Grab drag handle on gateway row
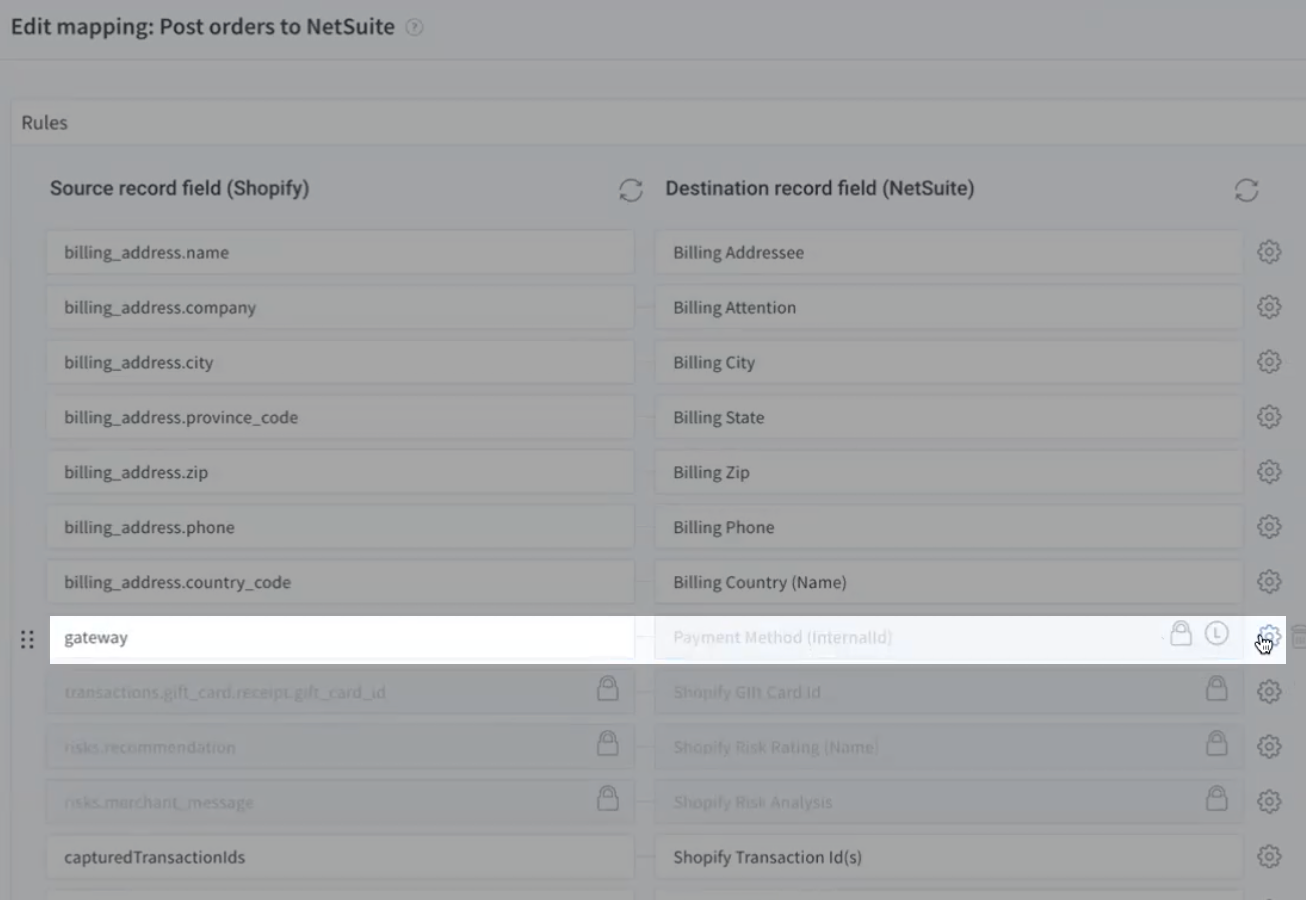 pos(28,639)
